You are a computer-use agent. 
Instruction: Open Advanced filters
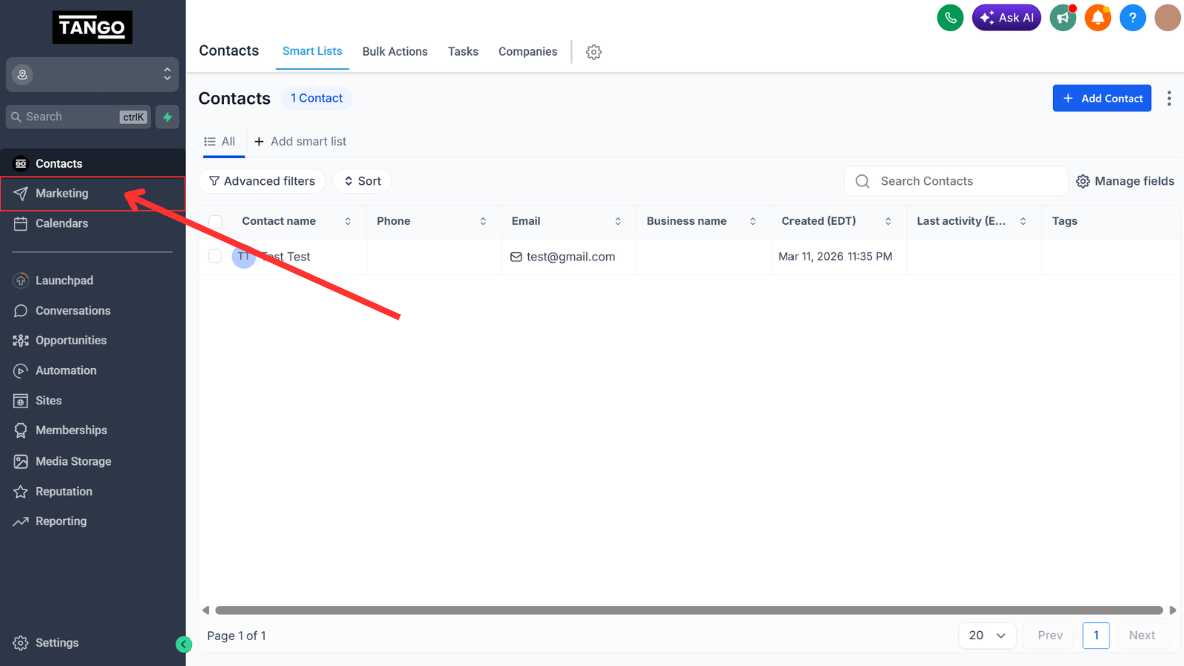point(262,181)
